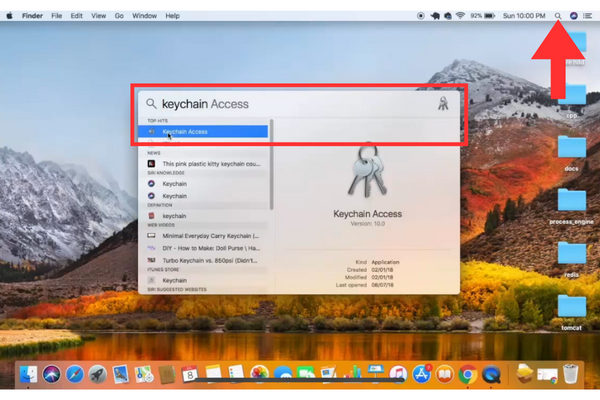
Task: Open iBooks from the Dock
Action: tap(444, 374)
